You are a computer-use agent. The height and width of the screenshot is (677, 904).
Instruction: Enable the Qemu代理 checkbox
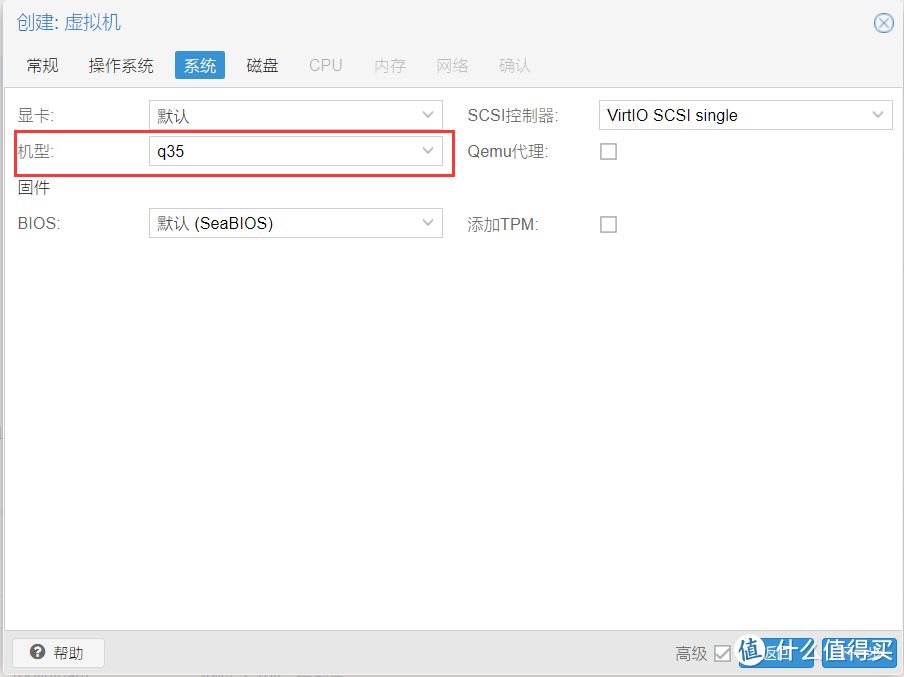click(608, 151)
